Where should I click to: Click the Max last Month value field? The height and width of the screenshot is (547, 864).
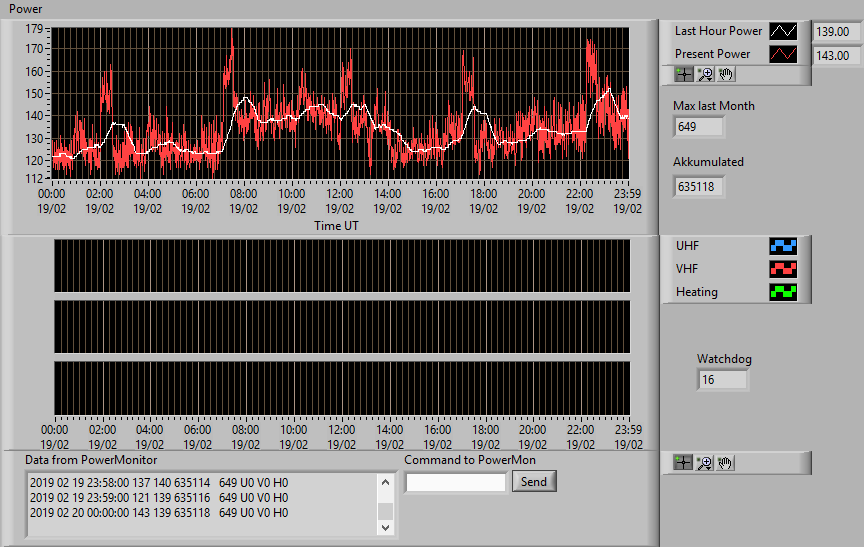click(698, 127)
